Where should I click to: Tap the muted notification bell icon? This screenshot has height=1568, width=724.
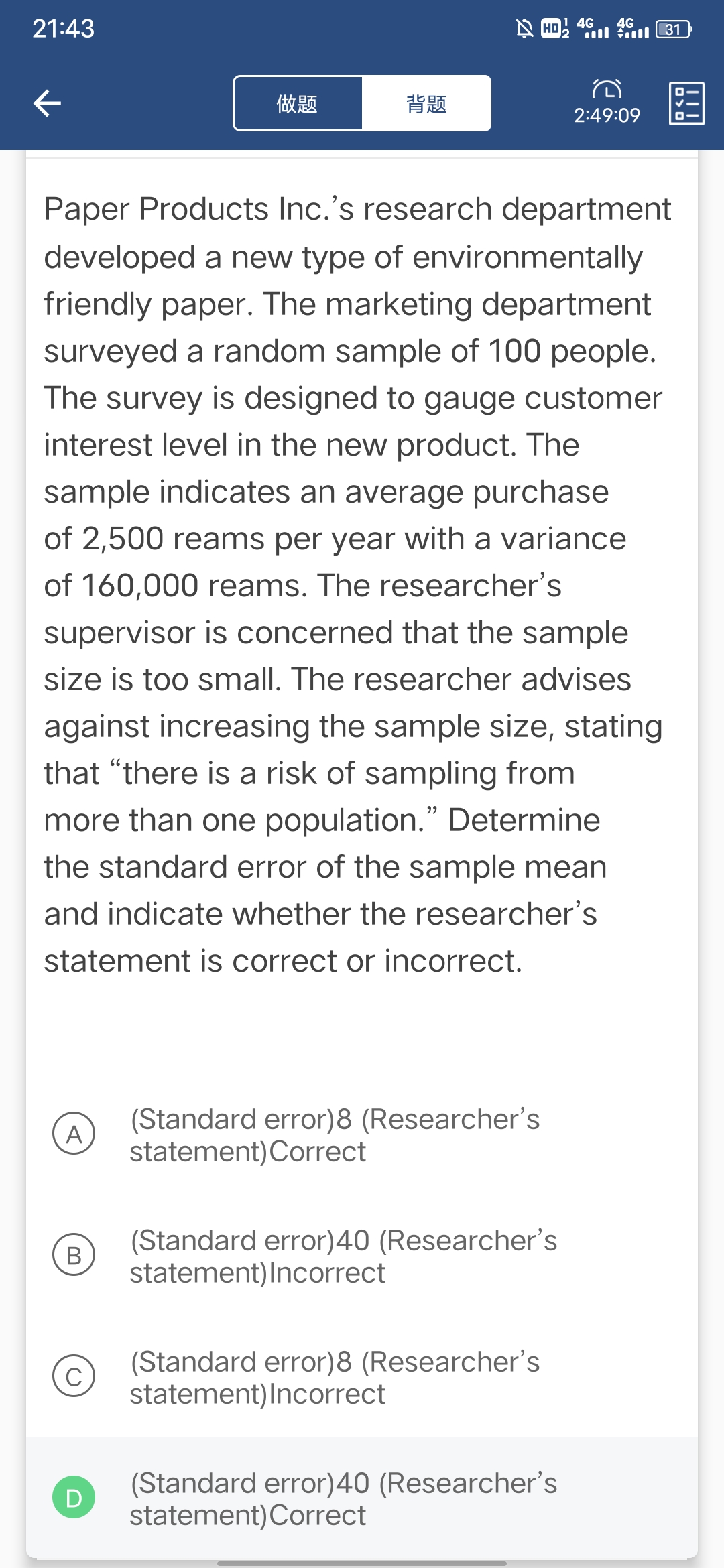(x=524, y=29)
